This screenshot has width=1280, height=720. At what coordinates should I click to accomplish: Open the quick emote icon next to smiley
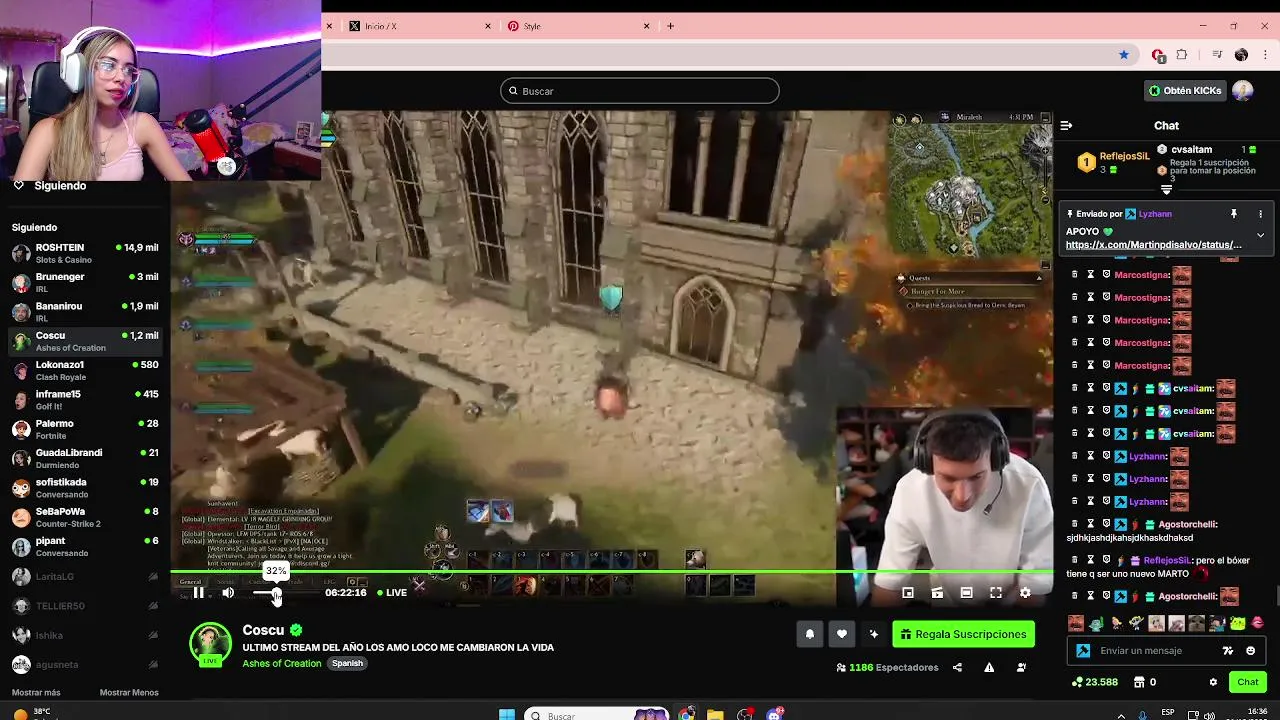(1228, 651)
